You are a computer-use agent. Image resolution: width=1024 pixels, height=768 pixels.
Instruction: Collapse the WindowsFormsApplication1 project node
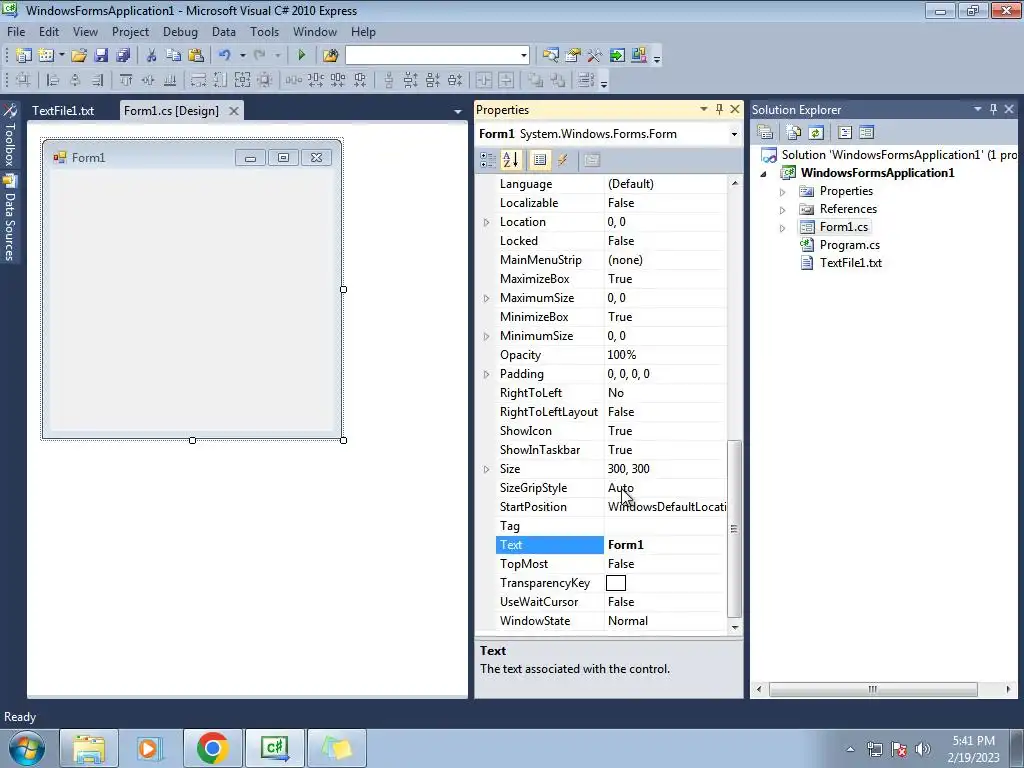click(x=763, y=174)
